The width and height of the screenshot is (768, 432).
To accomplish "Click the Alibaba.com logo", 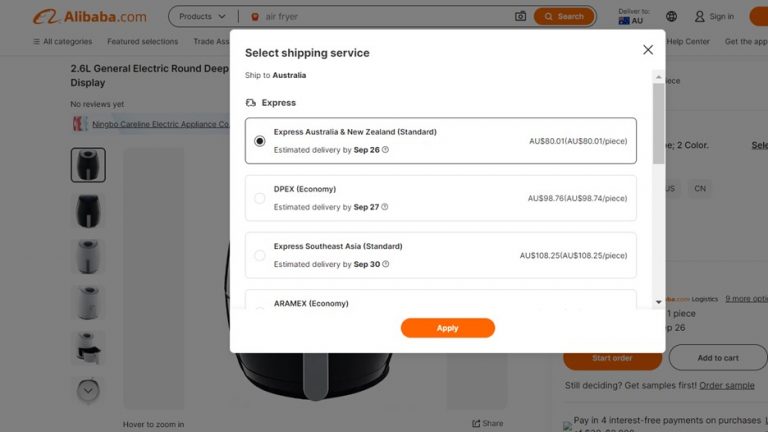I will point(89,16).
